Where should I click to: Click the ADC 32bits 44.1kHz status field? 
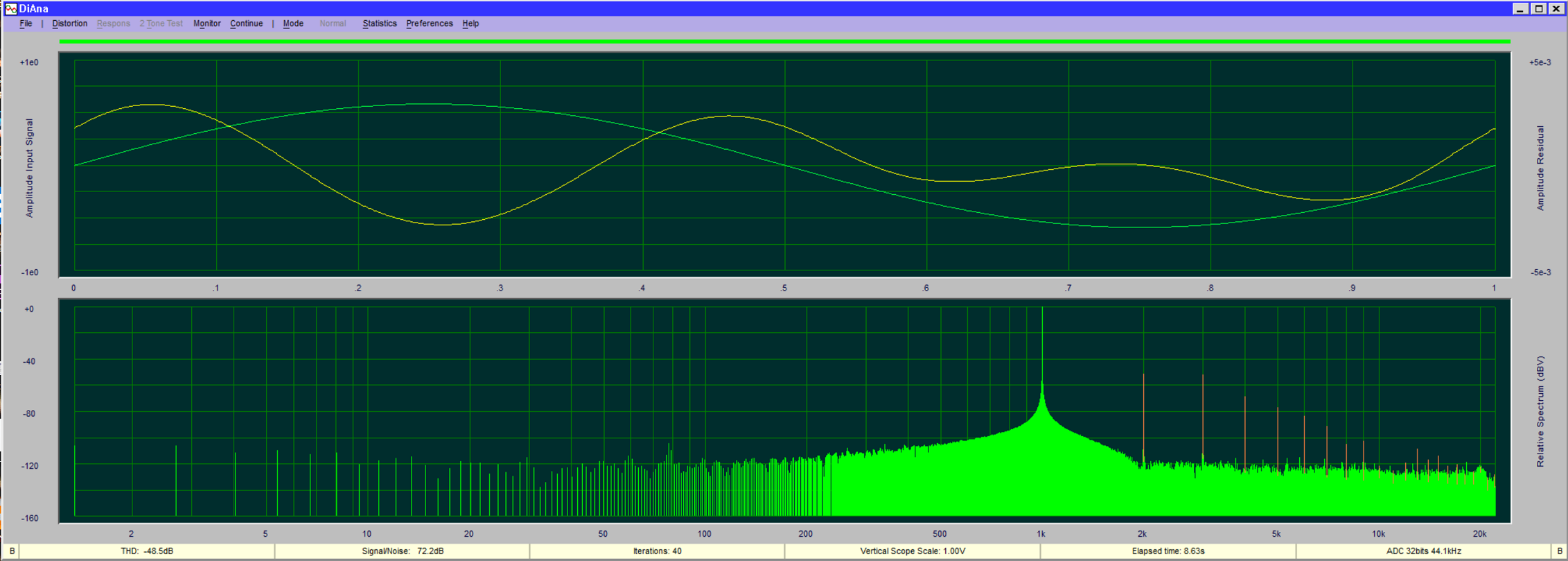(x=1424, y=551)
